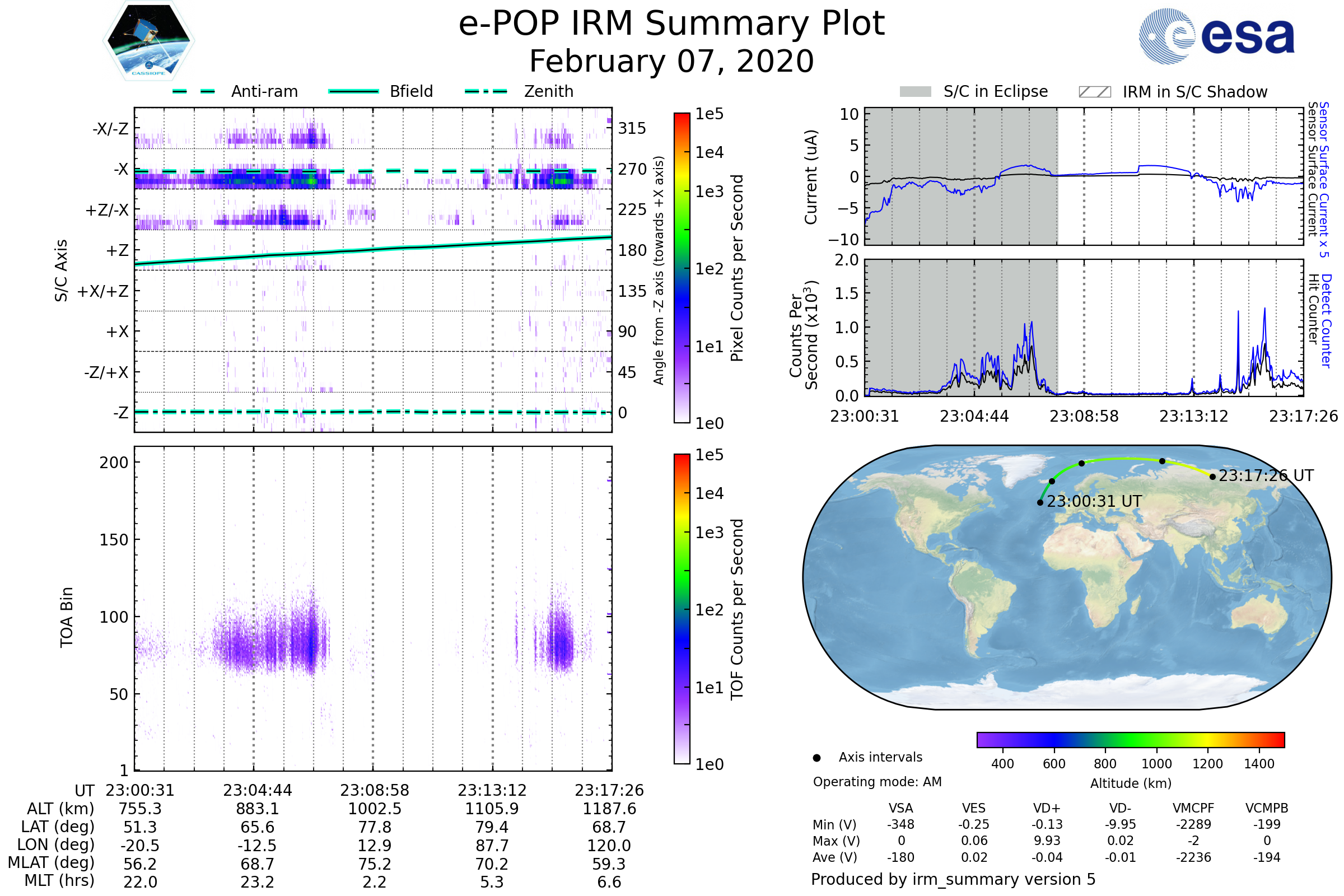Click the Produced by irm_summary version 5 text

(x=953, y=879)
